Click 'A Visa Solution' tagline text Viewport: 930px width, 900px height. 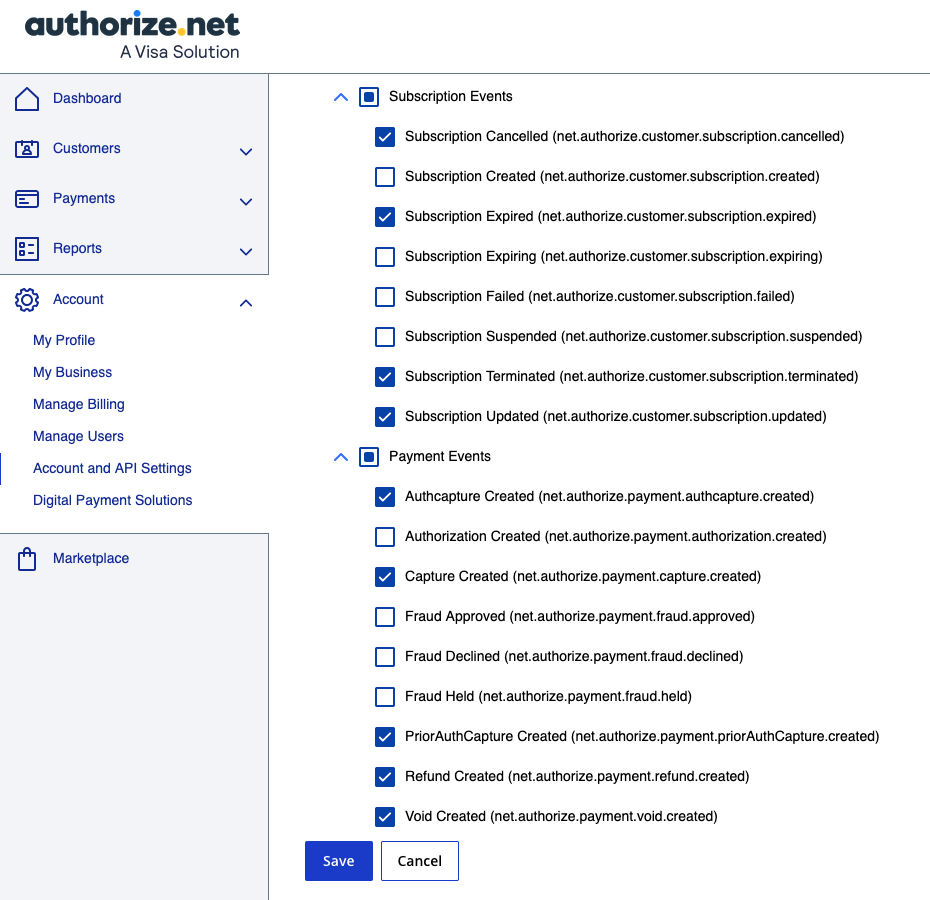[x=180, y=52]
